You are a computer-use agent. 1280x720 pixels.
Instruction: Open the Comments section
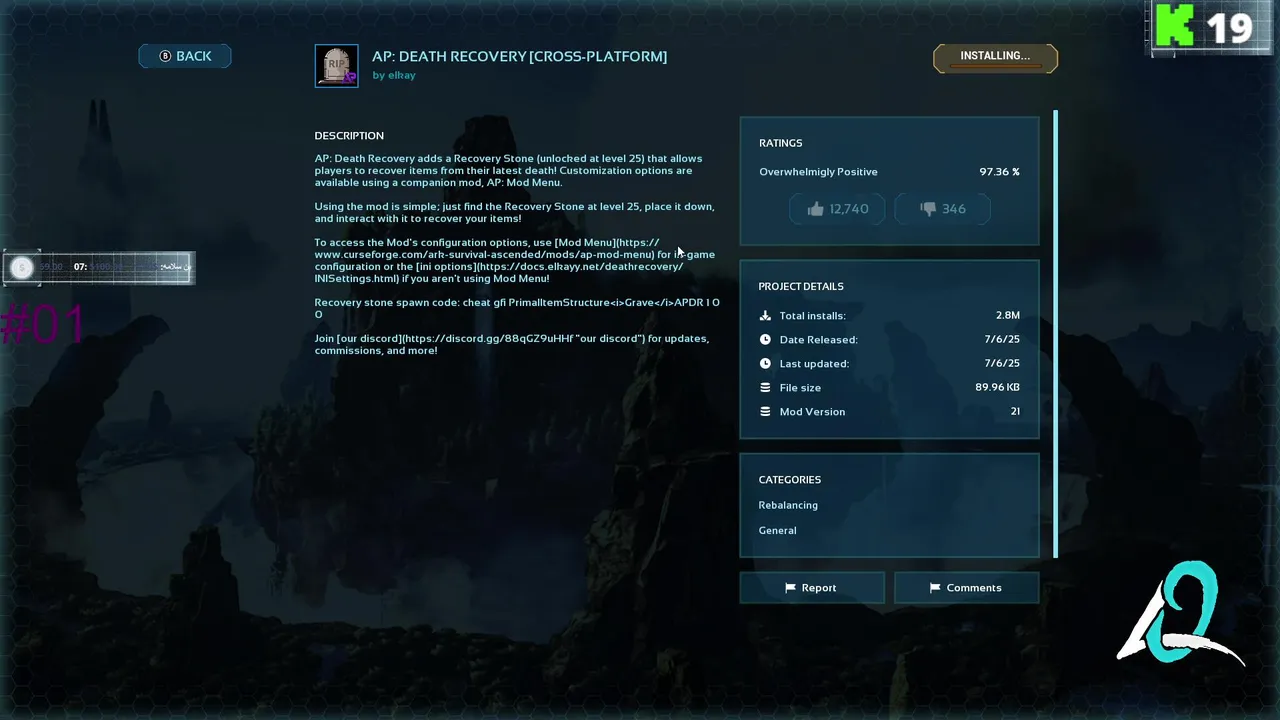[x=966, y=588]
